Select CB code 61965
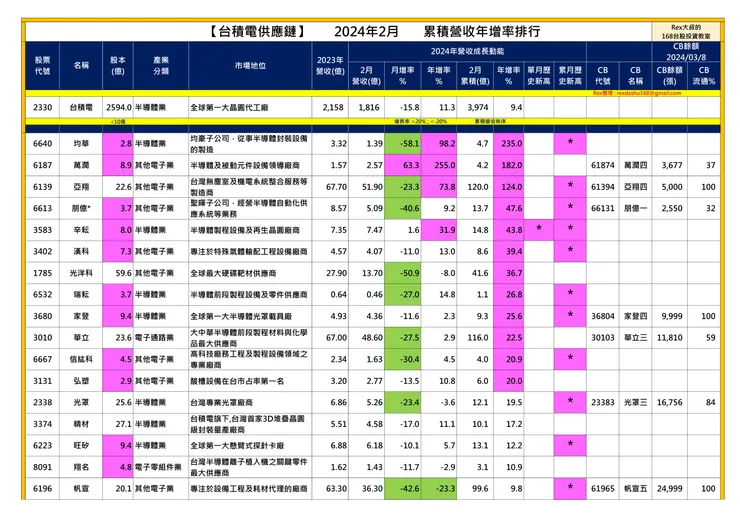This screenshot has width=740, height=523. pyautogui.click(x=603, y=489)
